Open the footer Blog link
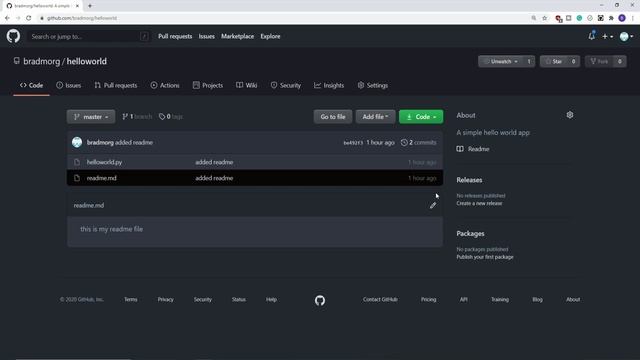Viewport: 640px width, 360px height. tap(537, 299)
